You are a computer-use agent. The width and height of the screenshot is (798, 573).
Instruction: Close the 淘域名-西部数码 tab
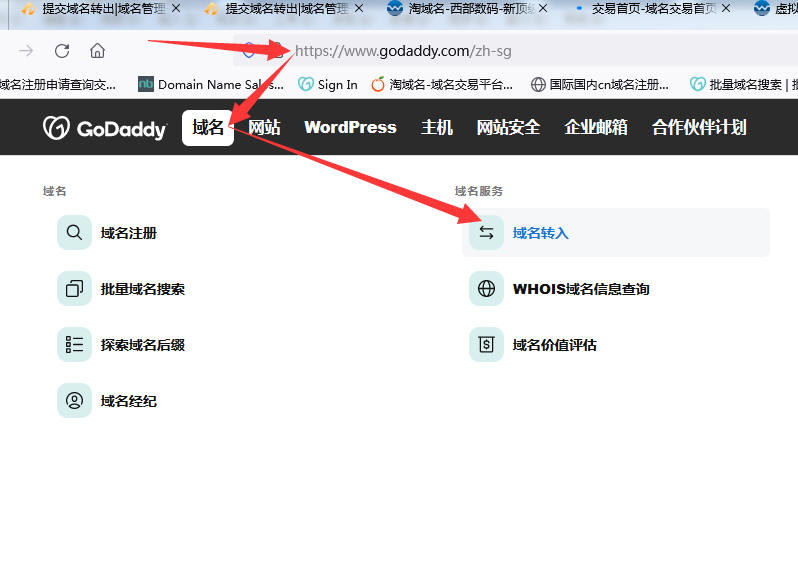coord(543,9)
